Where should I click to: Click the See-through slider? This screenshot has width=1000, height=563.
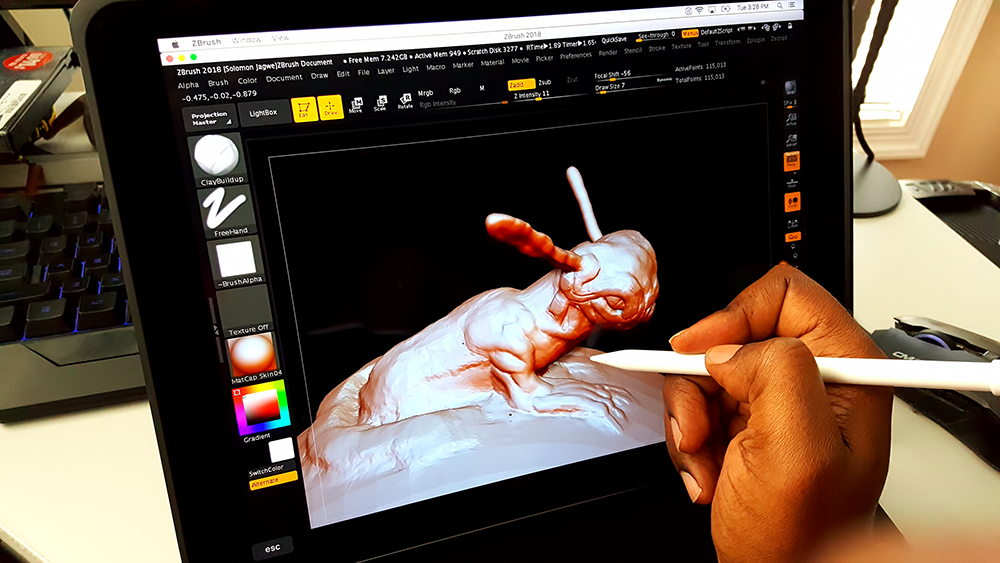656,36
